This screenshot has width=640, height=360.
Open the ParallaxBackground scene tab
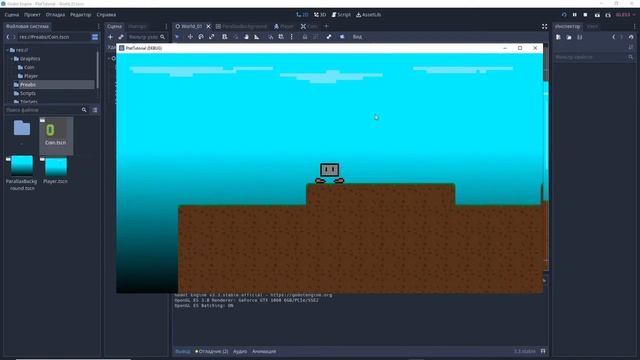[241, 26]
